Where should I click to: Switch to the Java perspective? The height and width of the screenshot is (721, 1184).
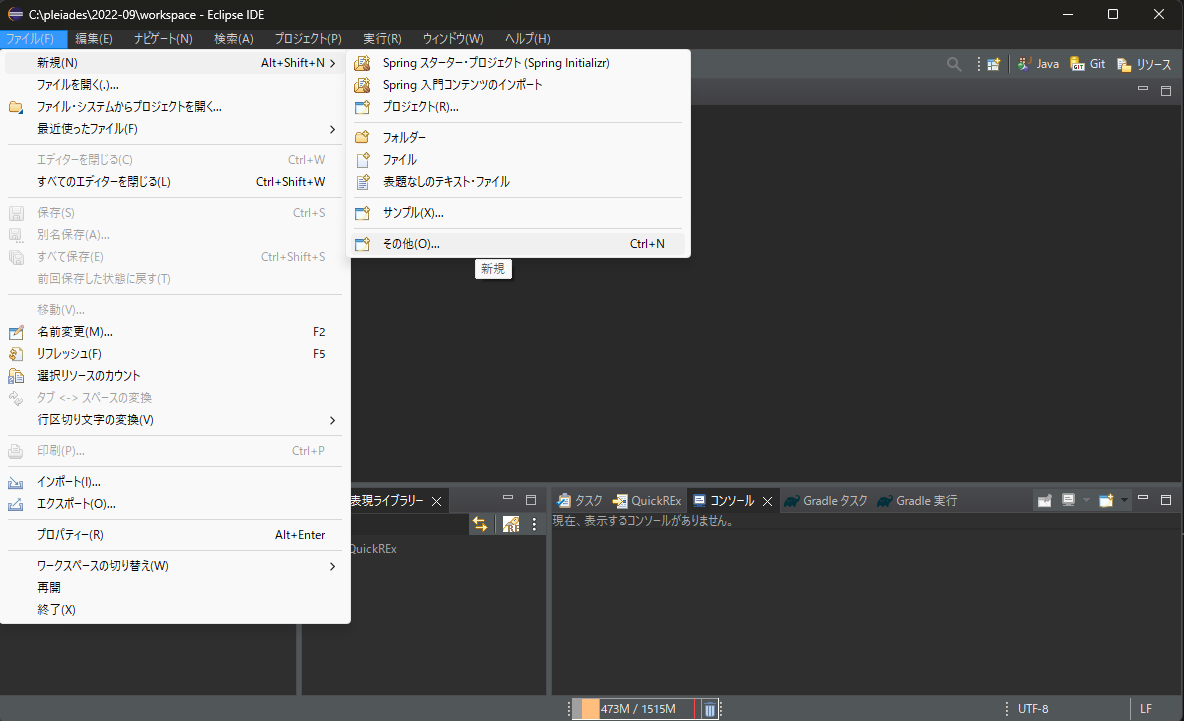[1038, 64]
